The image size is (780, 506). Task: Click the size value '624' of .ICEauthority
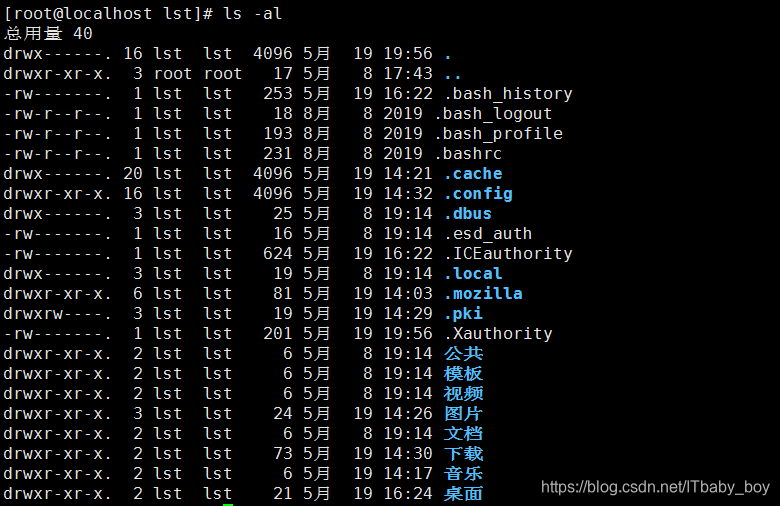pyautogui.click(x=278, y=253)
